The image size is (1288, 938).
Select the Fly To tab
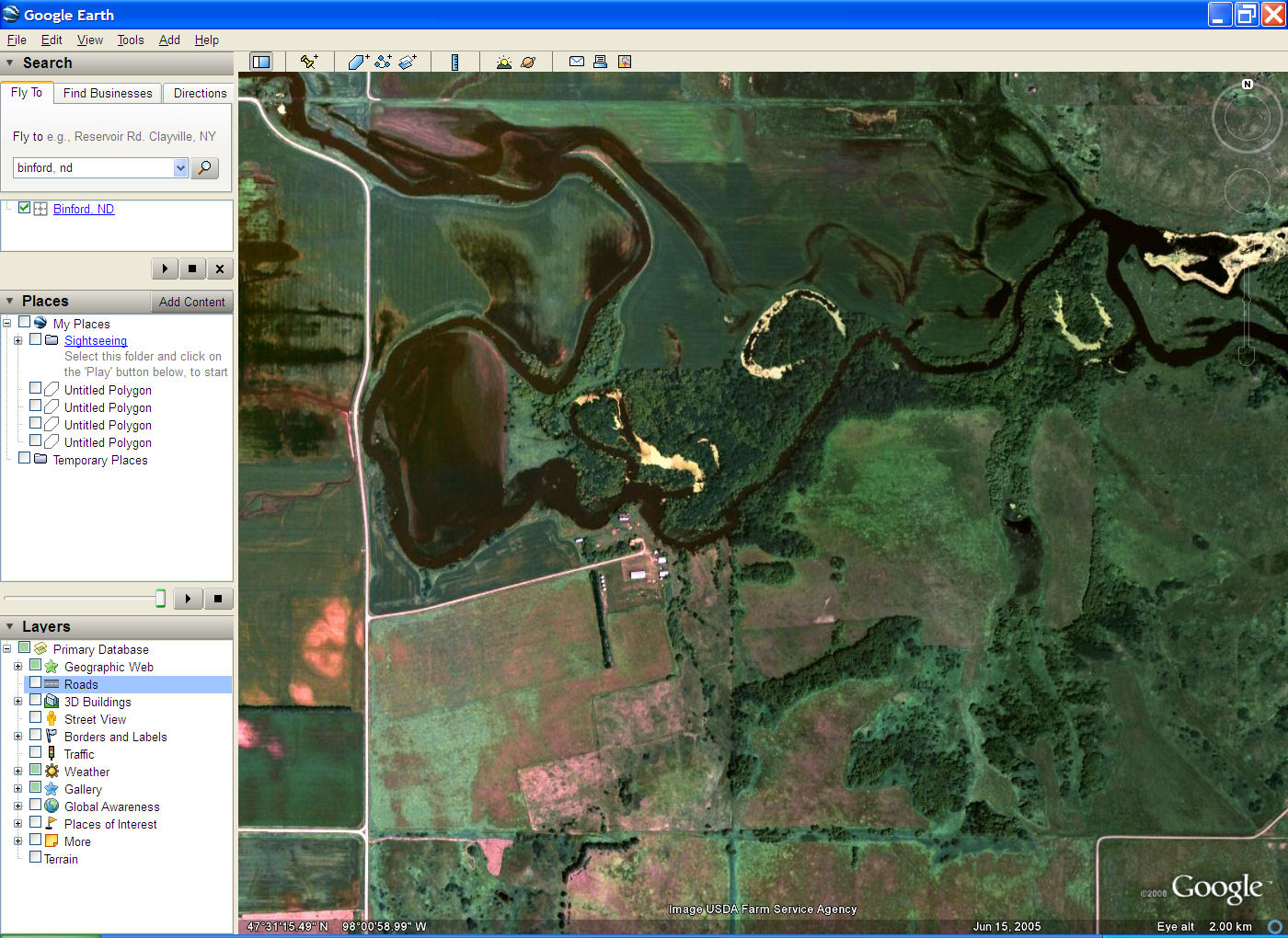pos(27,93)
